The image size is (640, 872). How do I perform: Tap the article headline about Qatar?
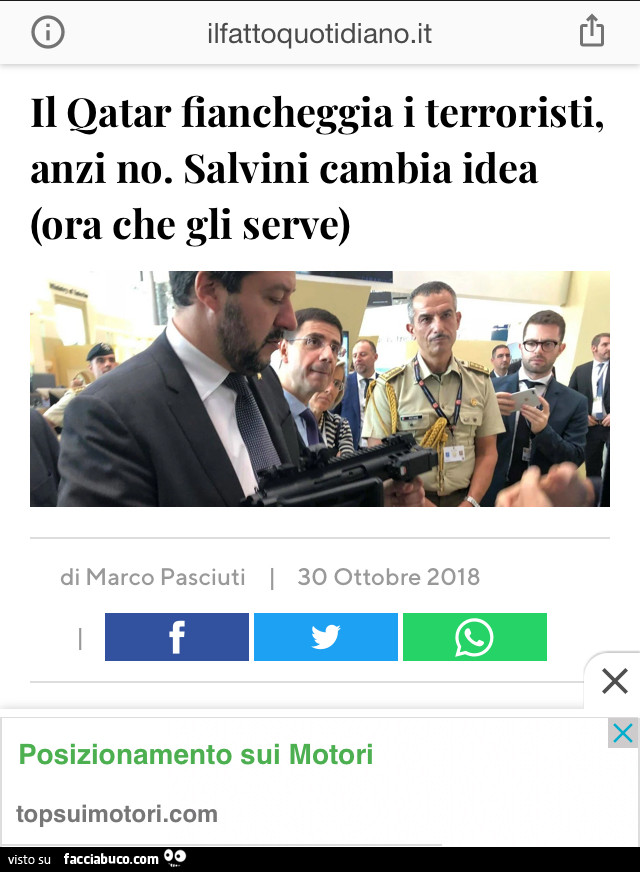click(x=317, y=169)
